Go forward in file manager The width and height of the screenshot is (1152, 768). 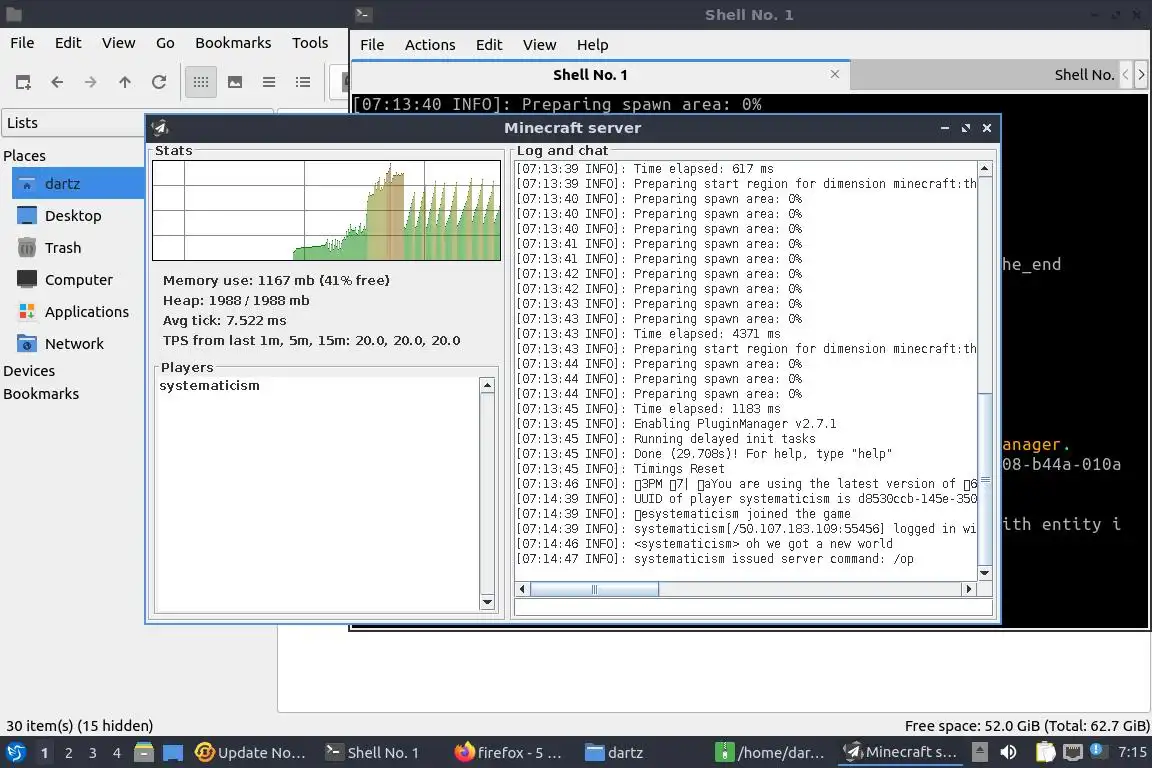point(90,82)
